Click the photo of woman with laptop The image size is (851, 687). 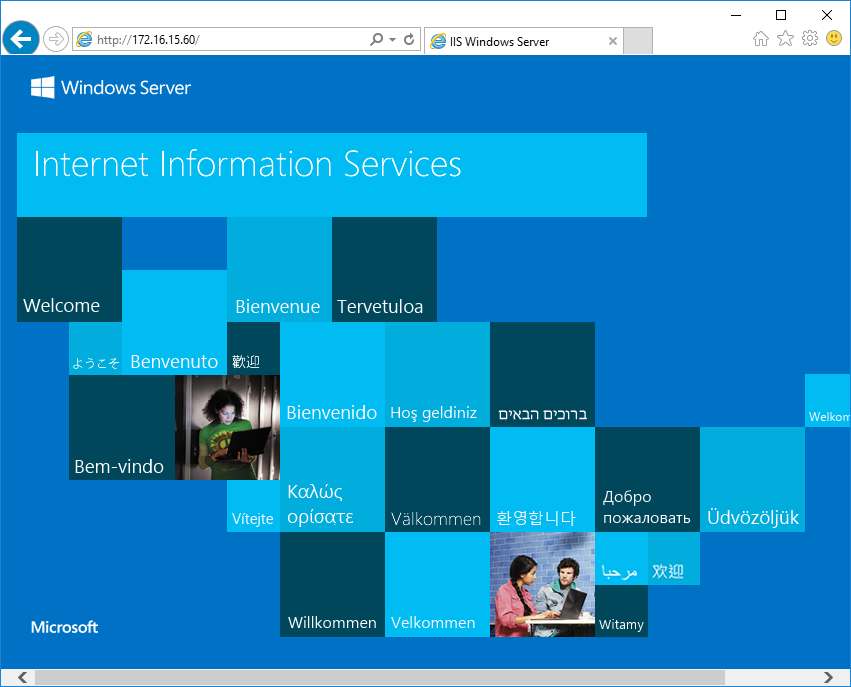(227, 427)
